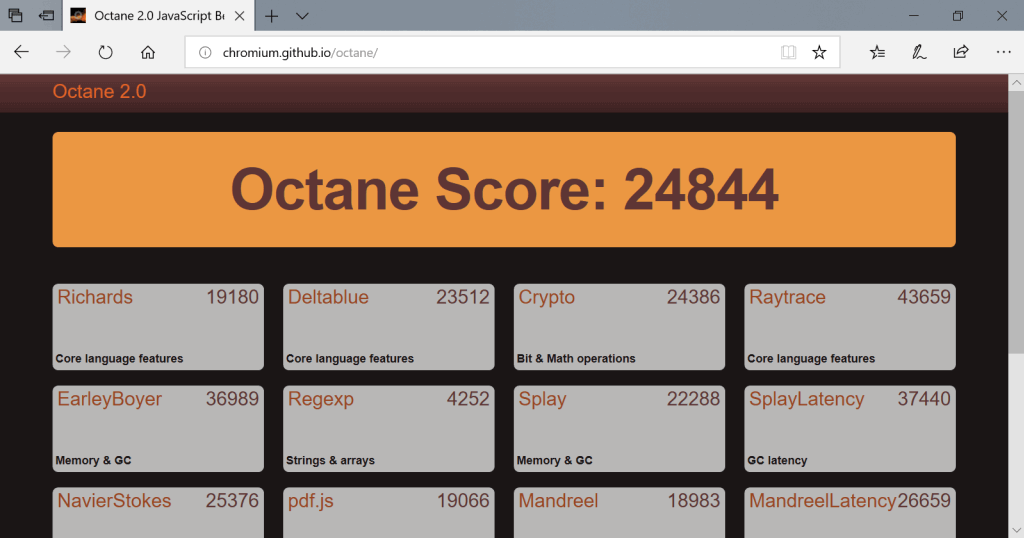Open Settings and more menu
Screen dimensions: 1024x538
[x=1003, y=52]
